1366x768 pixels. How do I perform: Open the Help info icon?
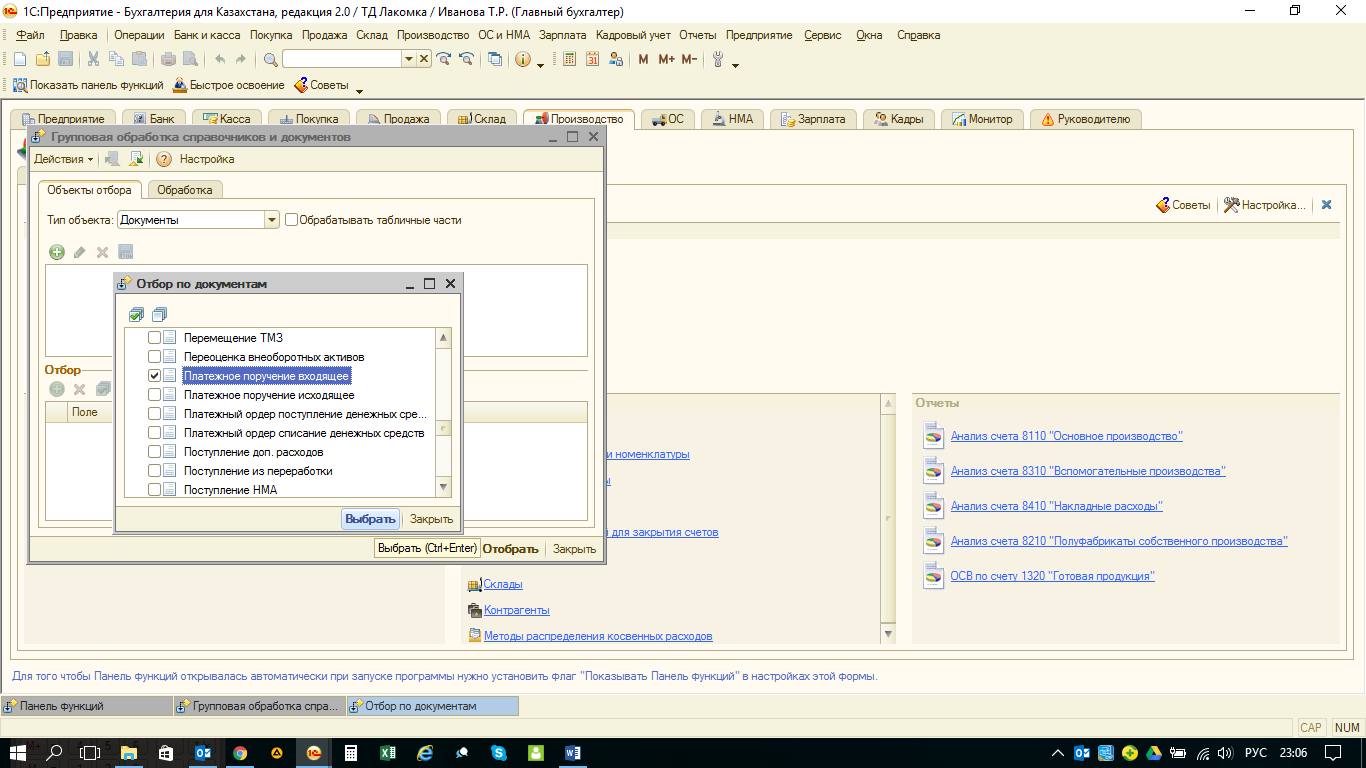coord(523,59)
